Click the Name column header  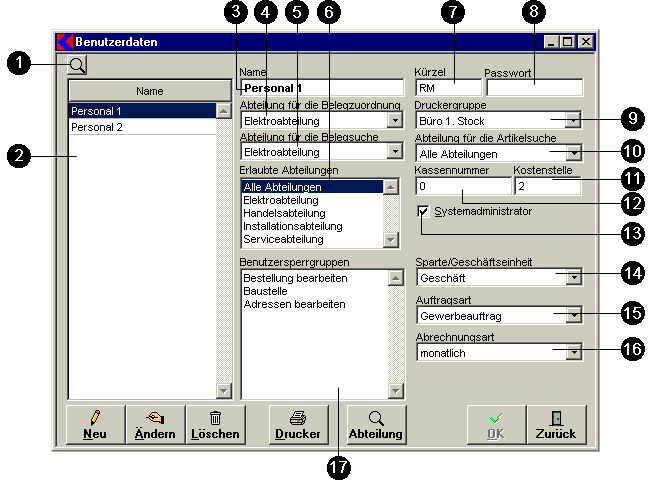pos(149,91)
